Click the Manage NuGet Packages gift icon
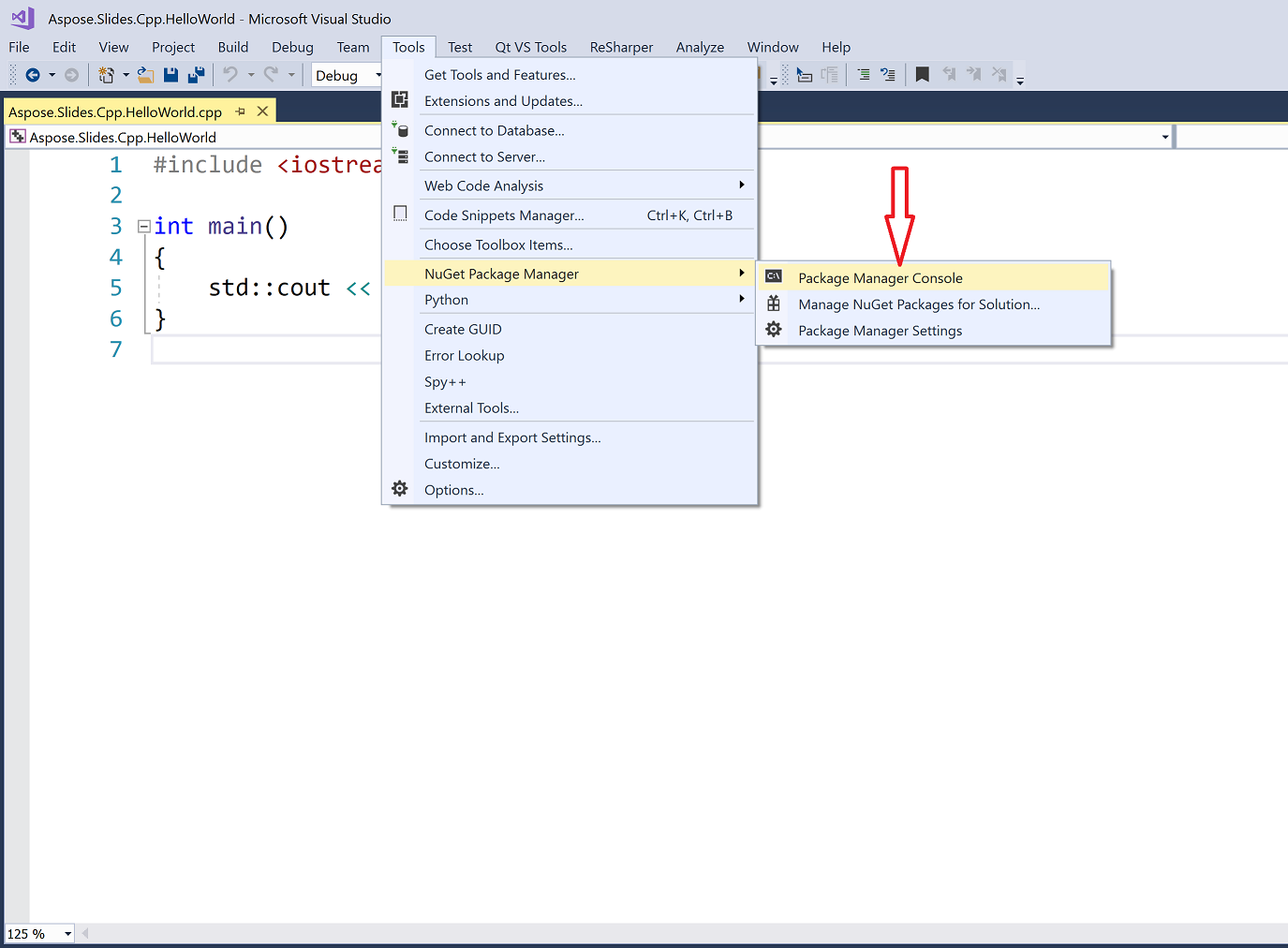This screenshot has width=1288, height=948. [x=774, y=304]
